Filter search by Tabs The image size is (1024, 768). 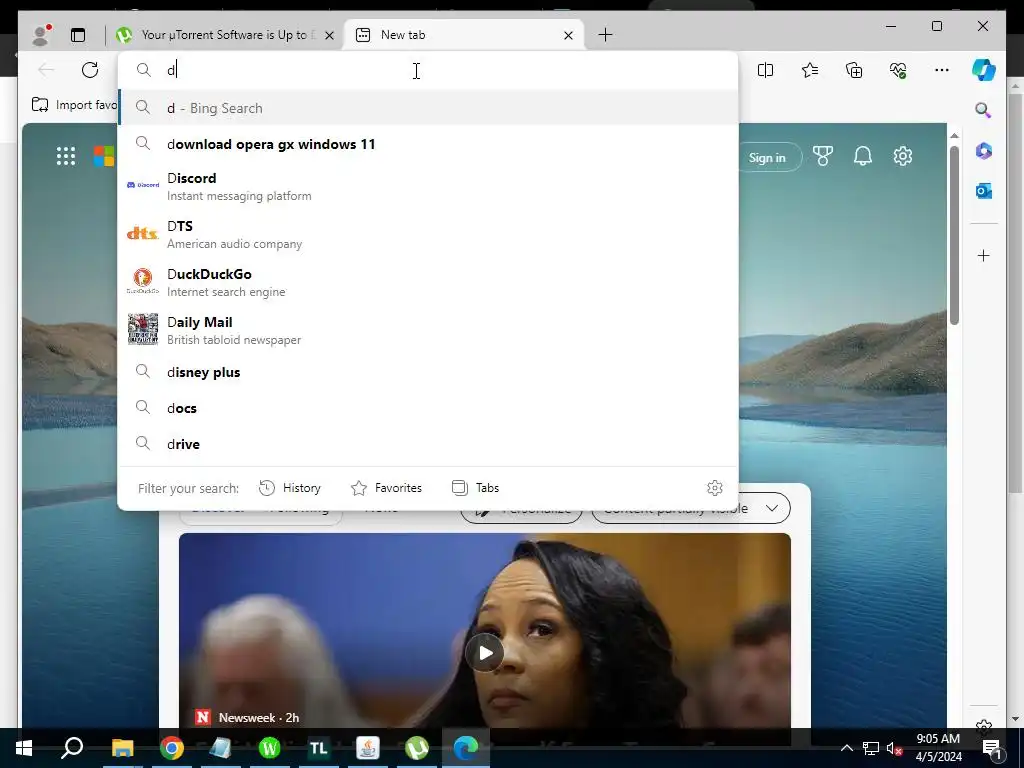coord(475,488)
